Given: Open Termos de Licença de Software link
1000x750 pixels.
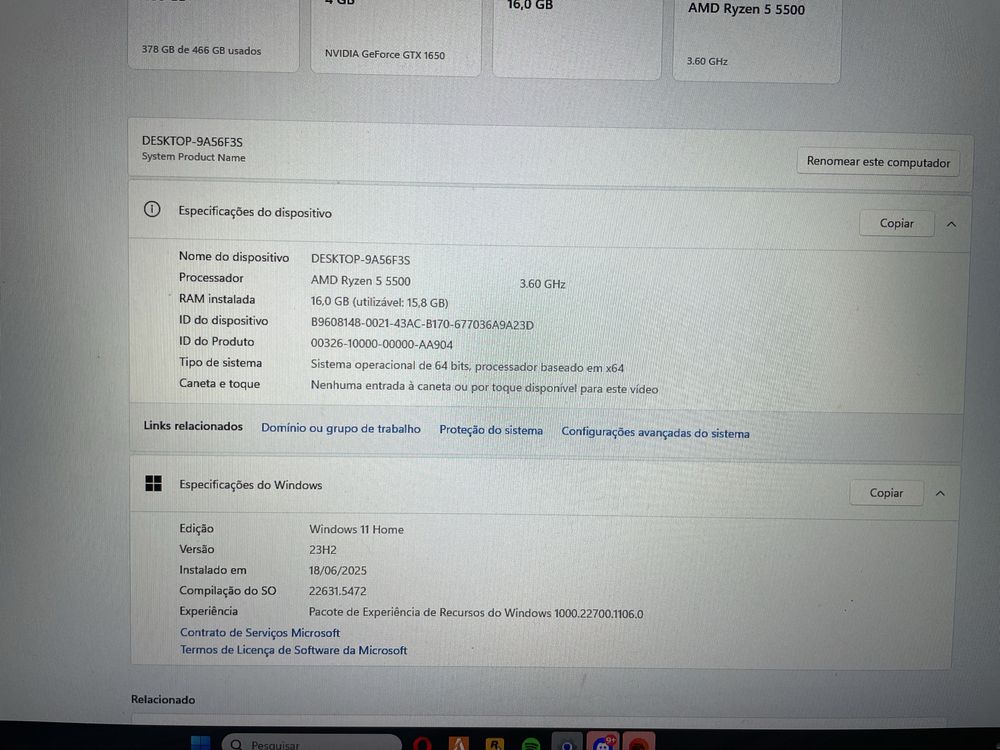Looking at the screenshot, I should 293,650.
